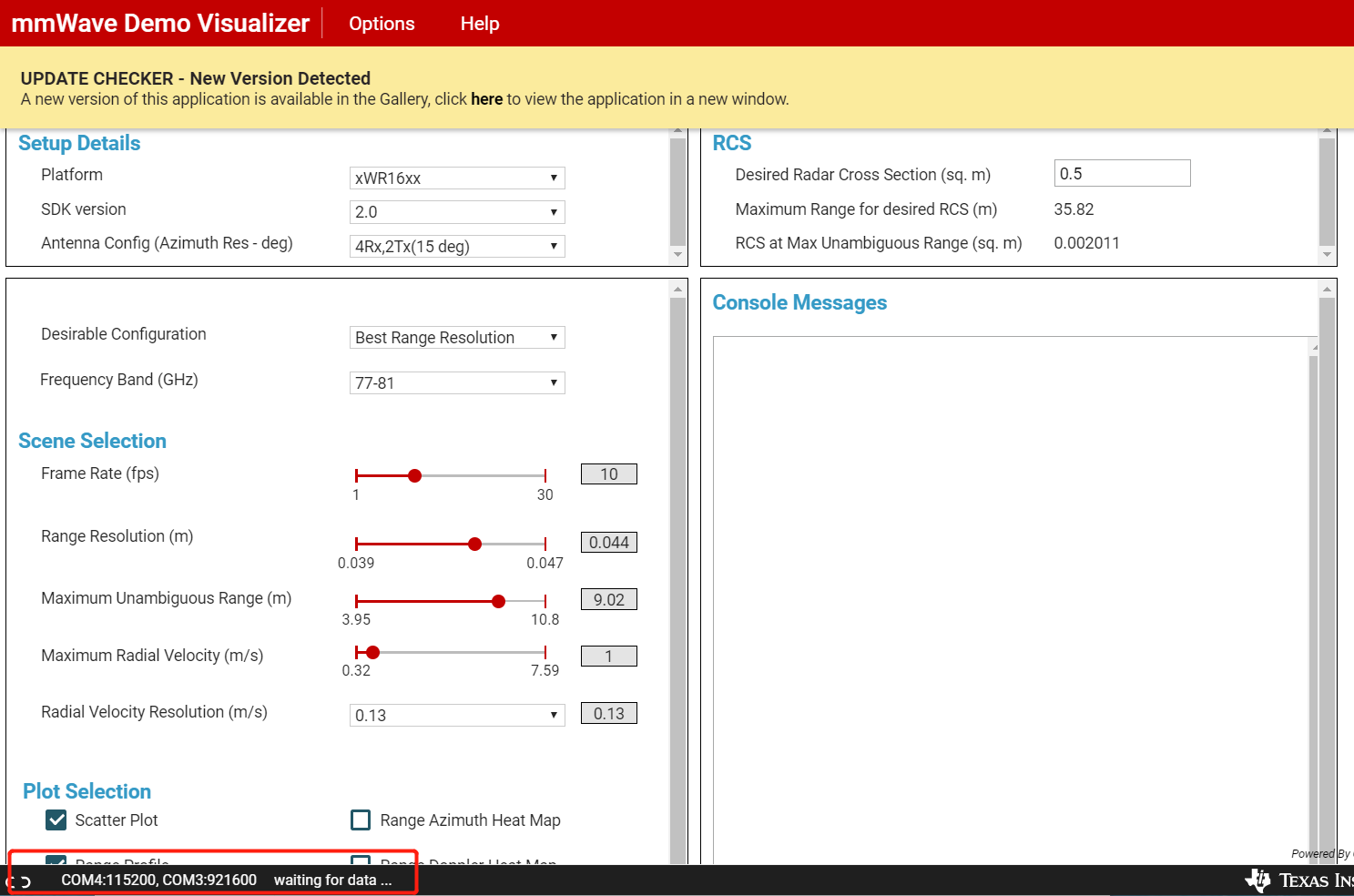Viewport: 1354px width, 896px height.
Task: Click the Maximum Unambiguous Range value box 9.02
Action: pos(609,600)
